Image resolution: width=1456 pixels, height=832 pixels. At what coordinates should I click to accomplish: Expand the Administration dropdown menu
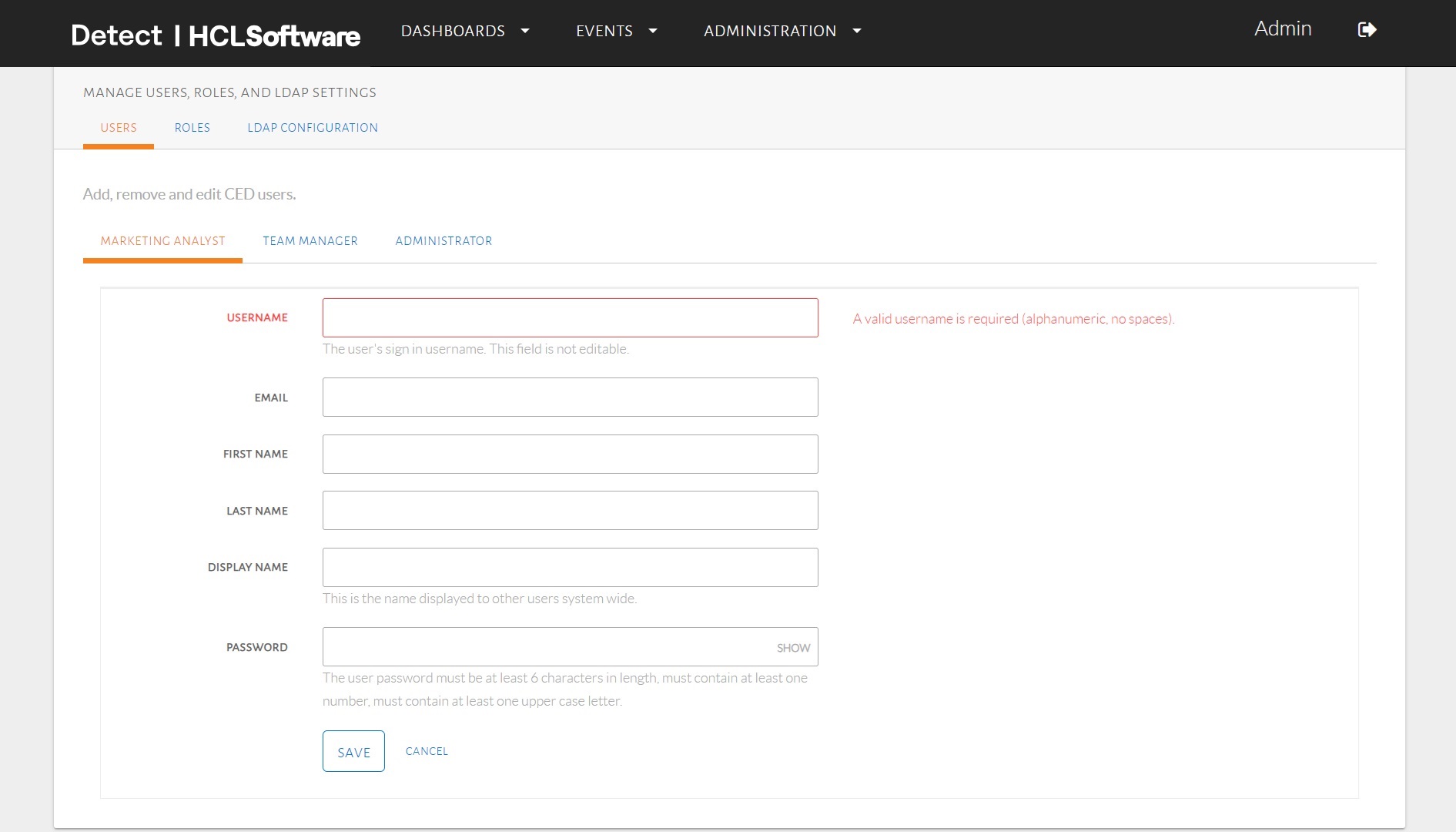782,31
